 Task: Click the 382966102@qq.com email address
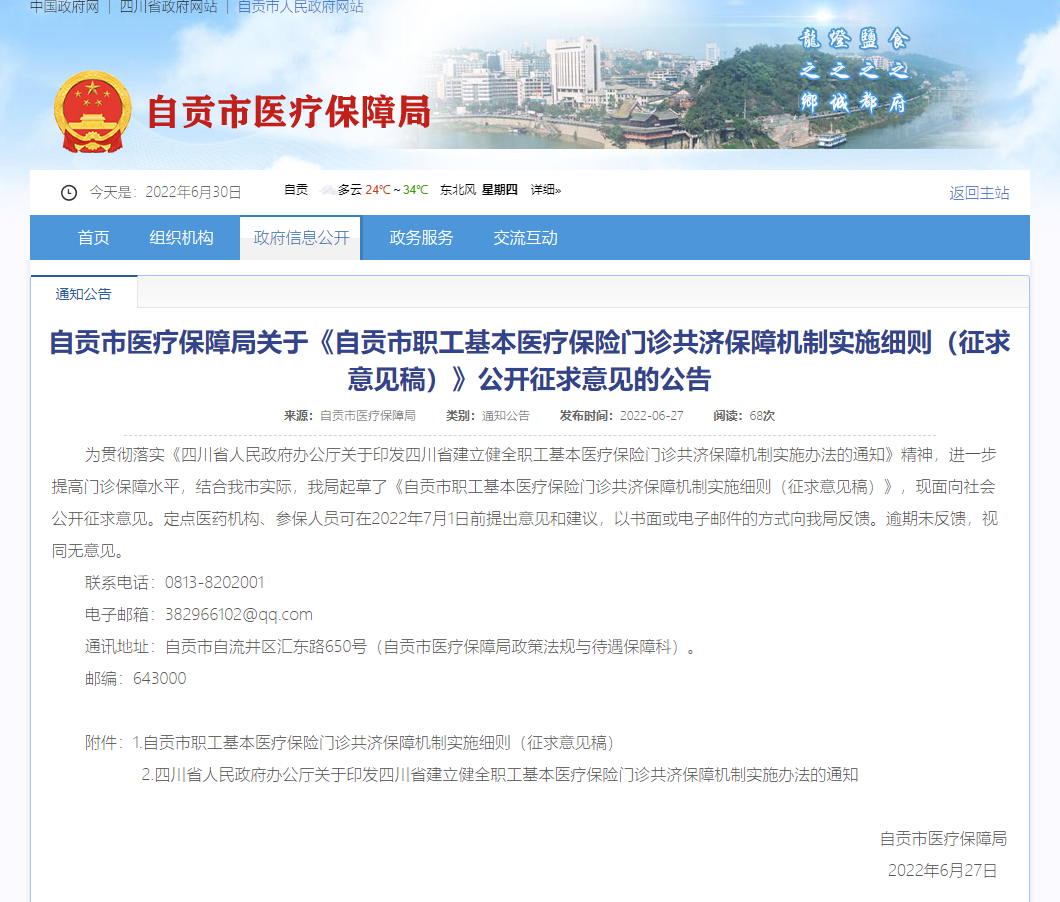pos(239,614)
